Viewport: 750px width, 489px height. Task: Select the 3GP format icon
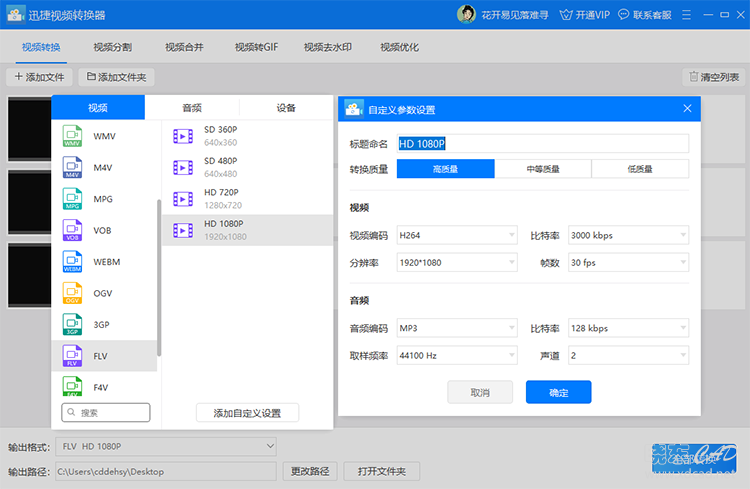coord(72,324)
